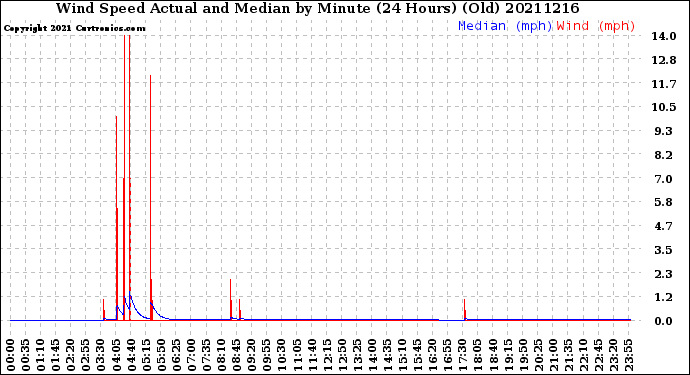
Task: Click the 11:40 time axis label
Action: tap(312, 354)
